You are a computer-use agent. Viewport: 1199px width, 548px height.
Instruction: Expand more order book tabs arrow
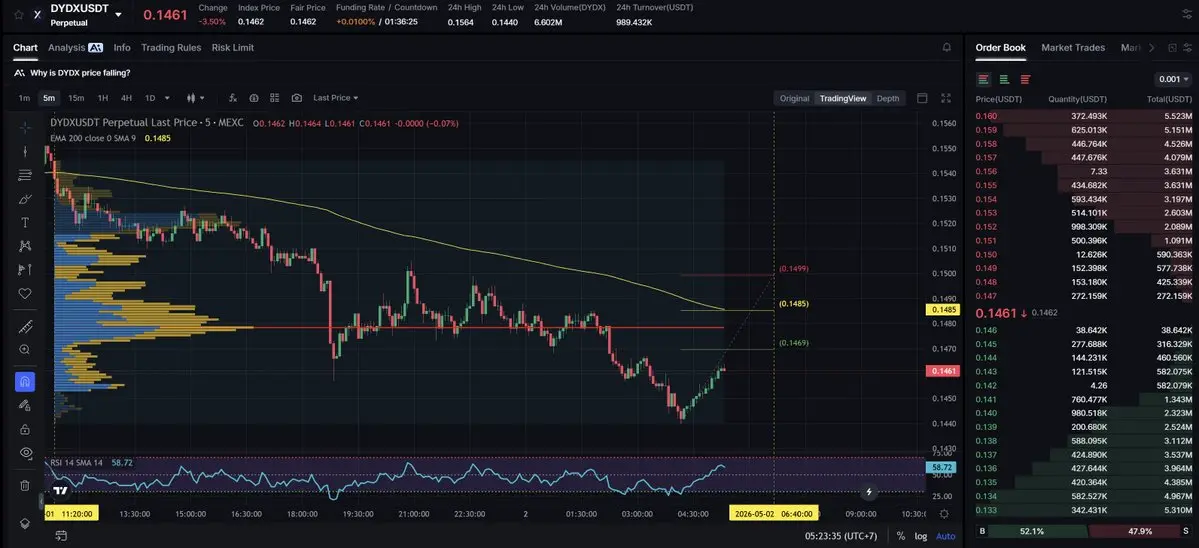point(1152,47)
